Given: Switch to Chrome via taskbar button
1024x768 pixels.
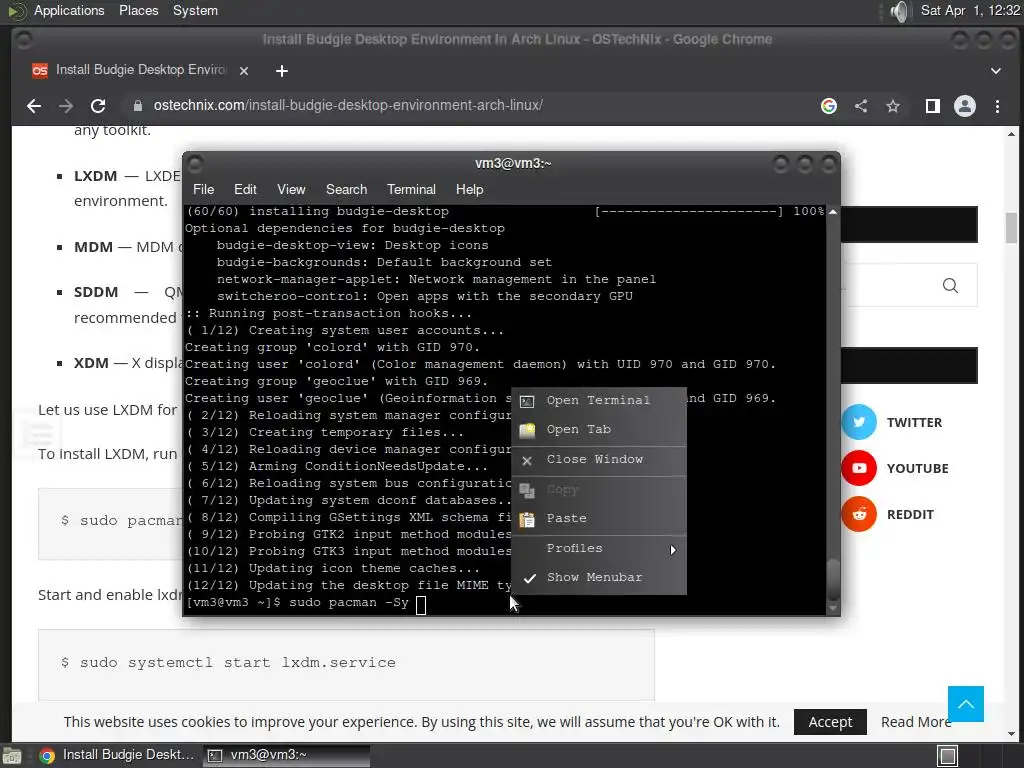Looking at the screenshot, I should tap(118, 756).
